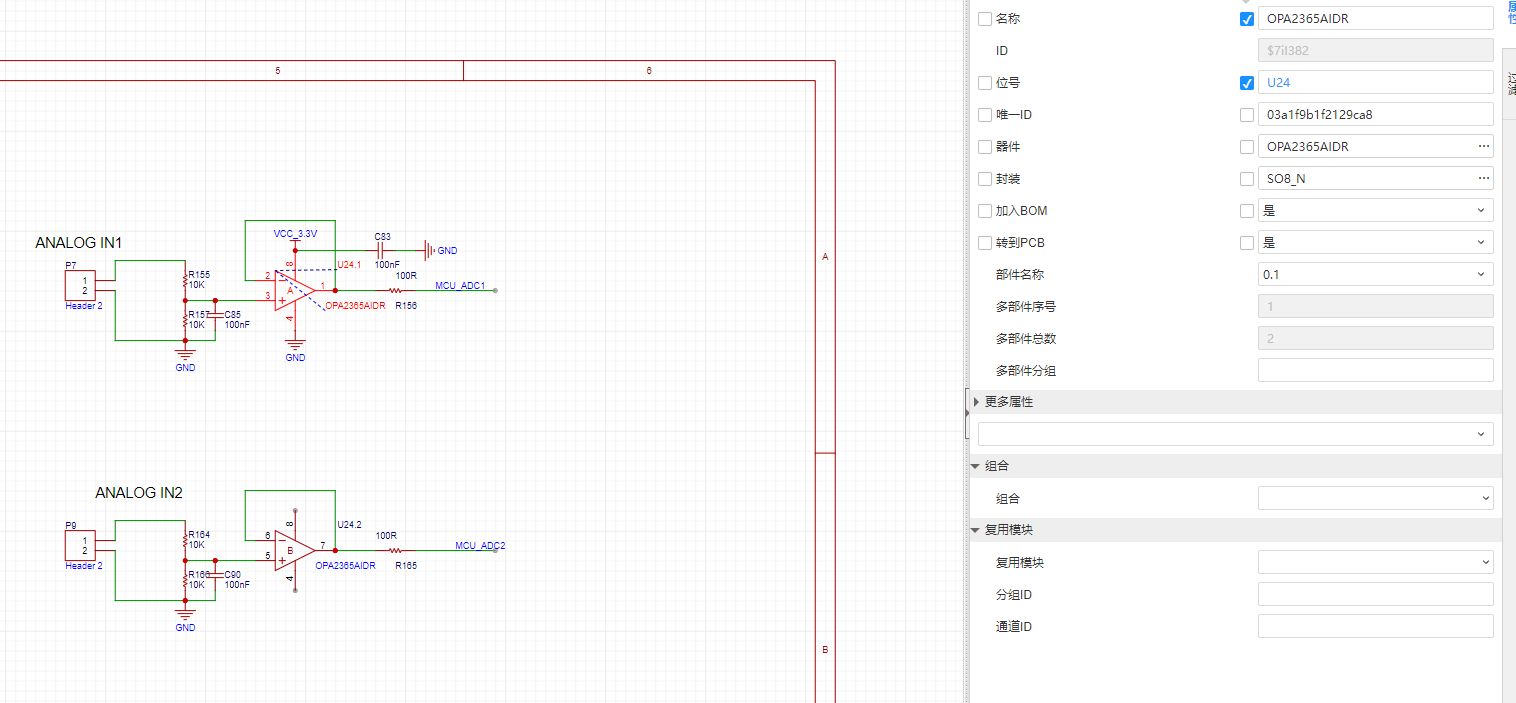Open the 封装 footprint browse ellipsis button
1516x703 pixels.
tap(1483, 179)
